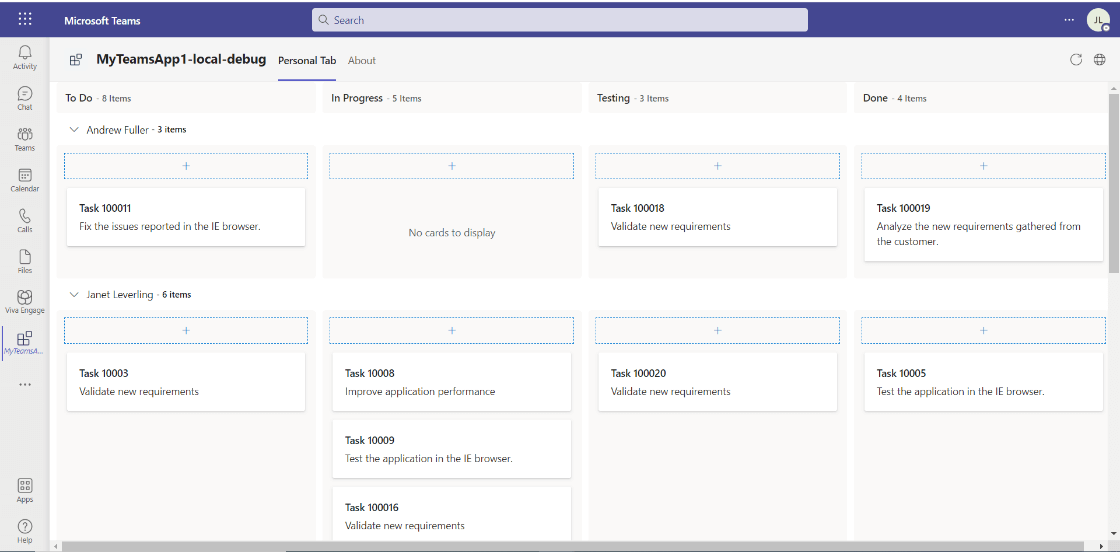The height and width of the screenshot is (552, 1120).
Task: Select the Personal Tab
Action: (x=307, y=61)
